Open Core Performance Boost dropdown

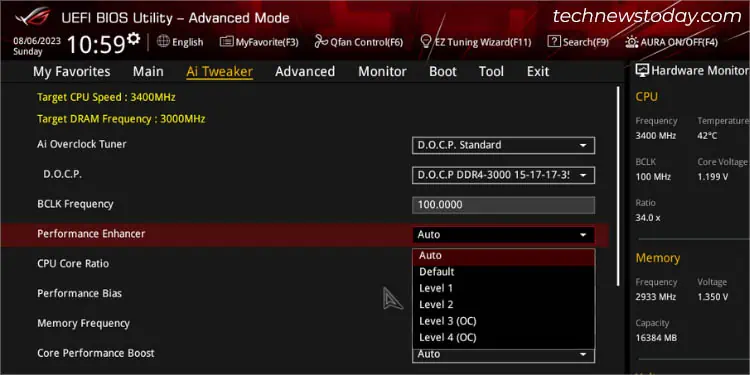click(503, 355)
